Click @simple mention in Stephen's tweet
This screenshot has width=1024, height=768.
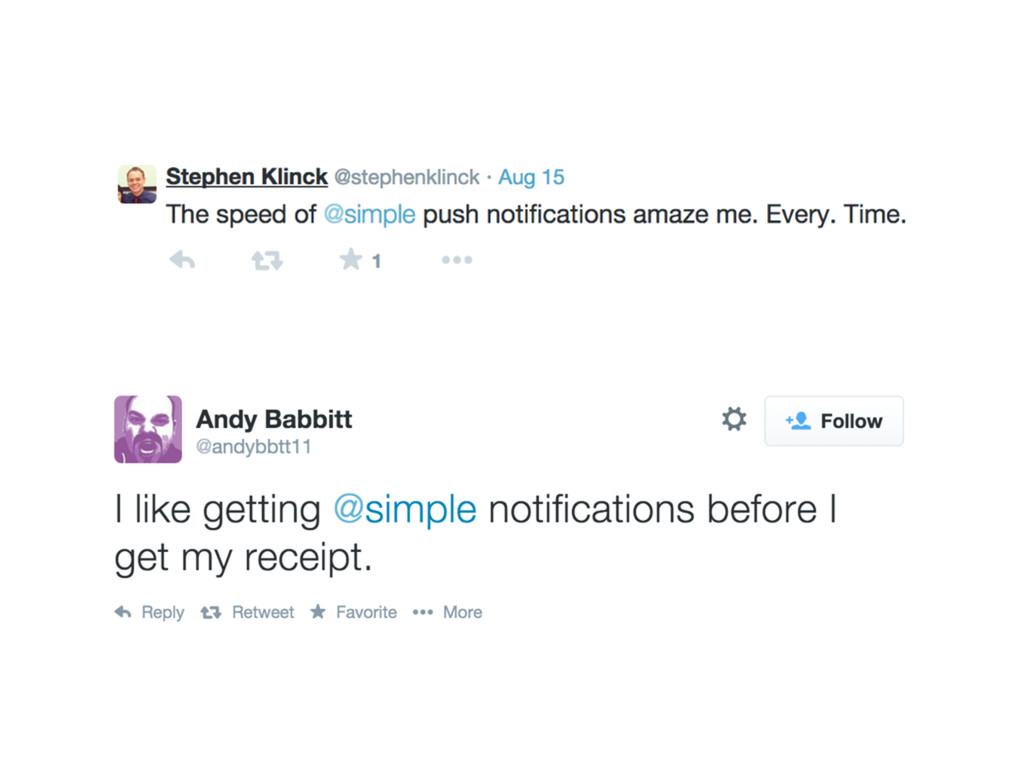point(370,214)
